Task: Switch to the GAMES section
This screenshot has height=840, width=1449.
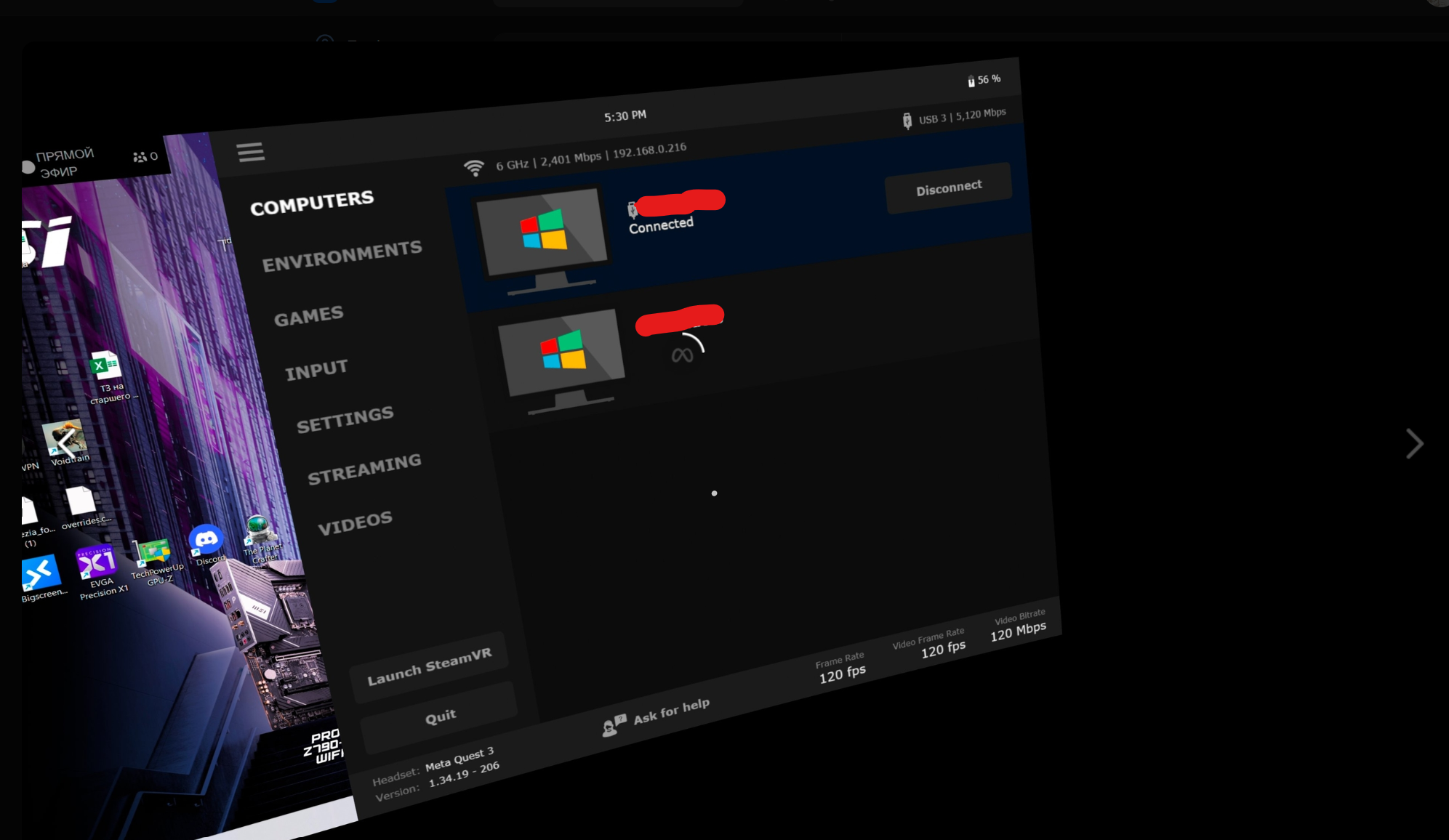Action: [x=309, y=316]
